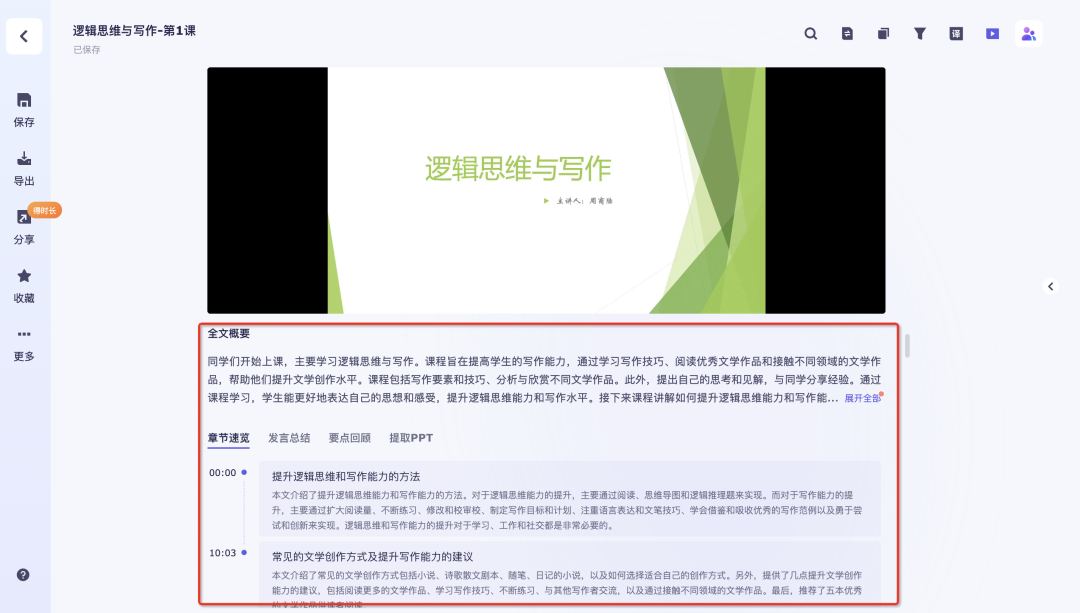Click the back arrow next to the title
The height and width of the screenshot is (613, 1080).
pos(24,36)
